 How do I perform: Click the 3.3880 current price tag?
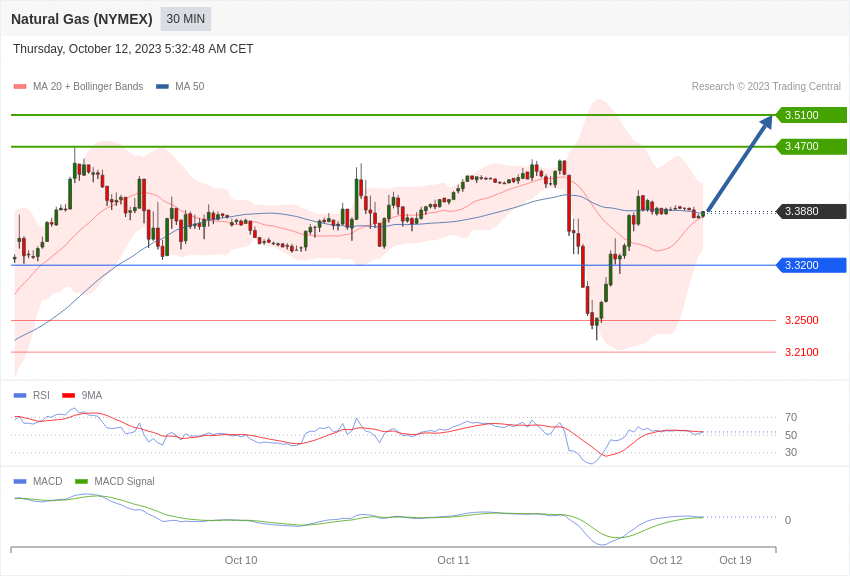pos(811,211)
